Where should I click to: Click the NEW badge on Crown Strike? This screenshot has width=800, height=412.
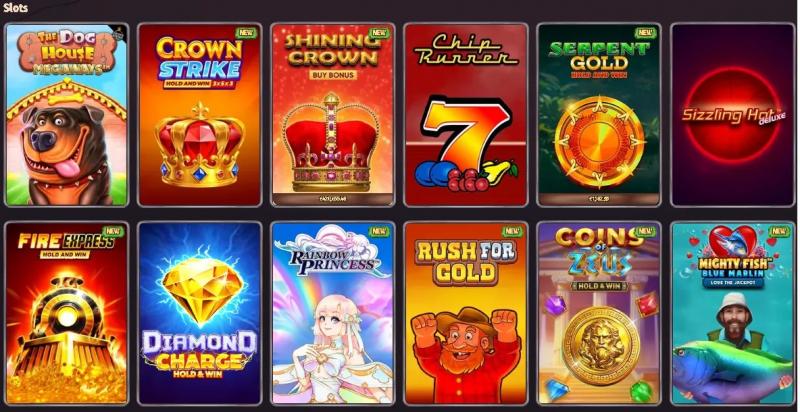[x=246, y=33]
